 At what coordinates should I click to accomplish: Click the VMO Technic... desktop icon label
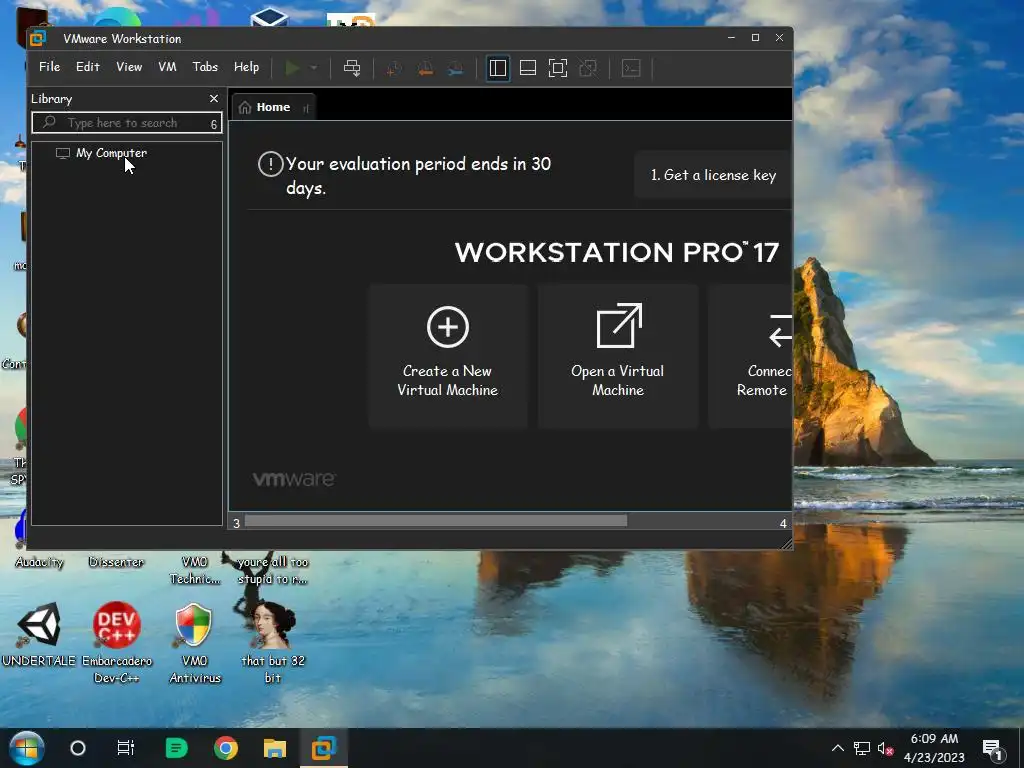(x=195, y=570)
